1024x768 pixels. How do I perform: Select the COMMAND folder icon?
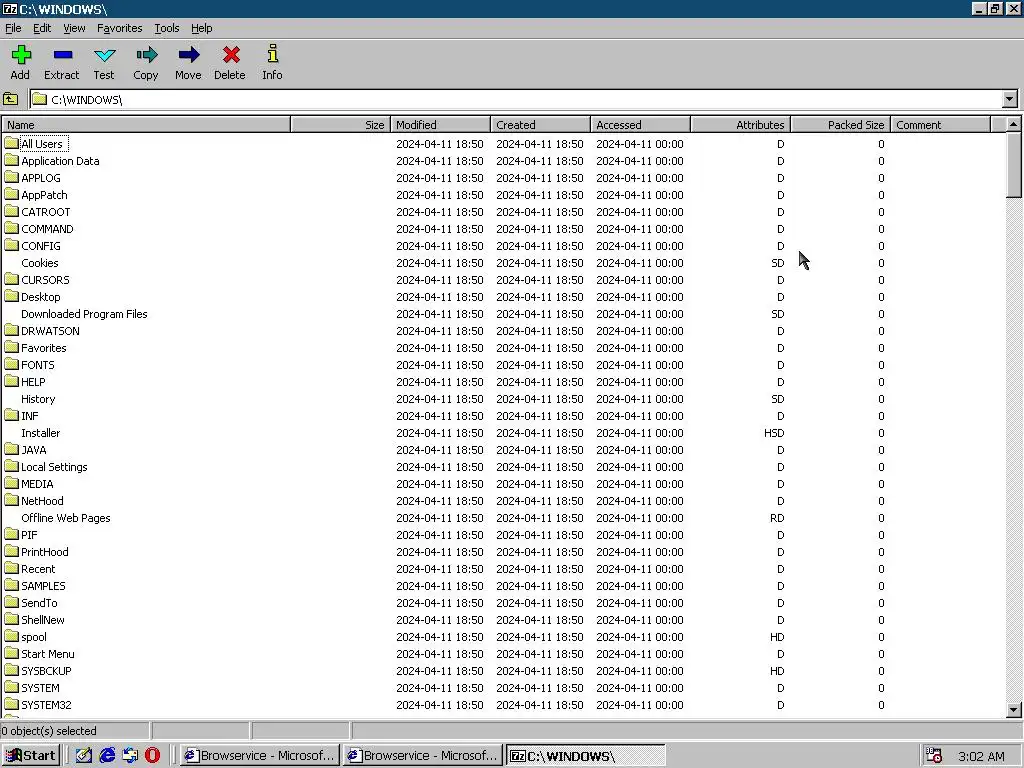(11, 229)
